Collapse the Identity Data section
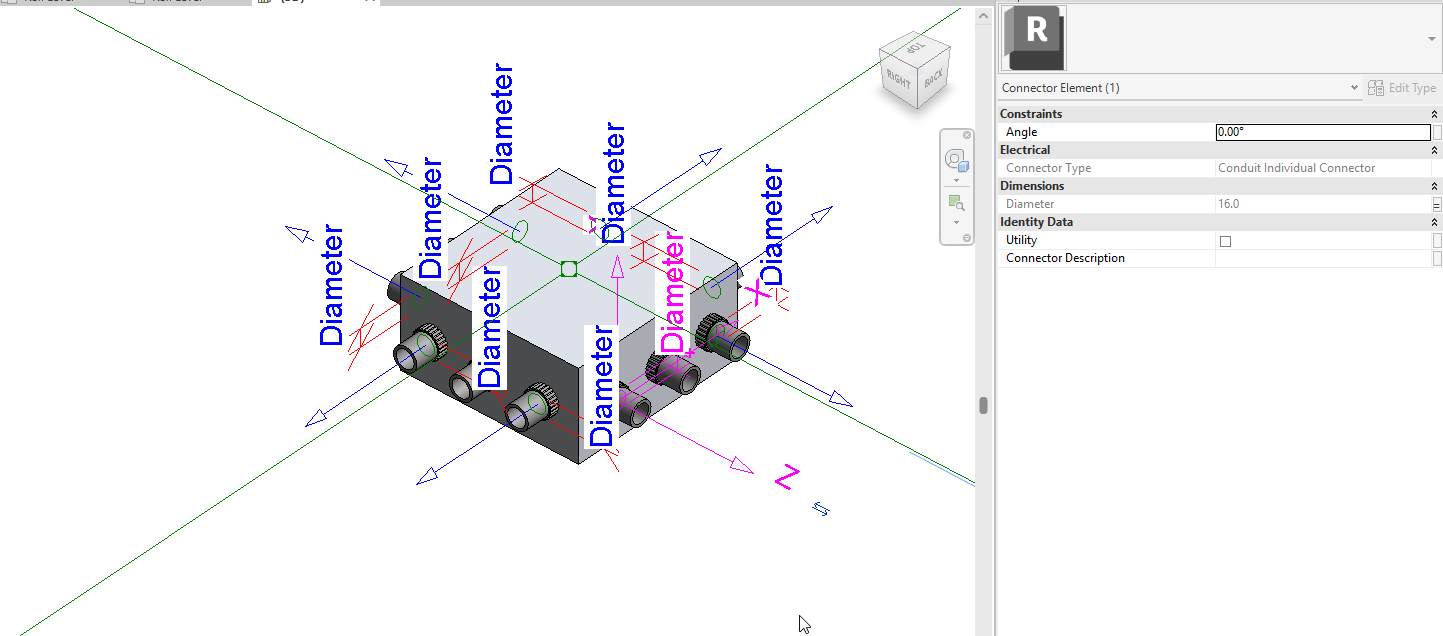1443x636 pixels. tap(1435, 222)
